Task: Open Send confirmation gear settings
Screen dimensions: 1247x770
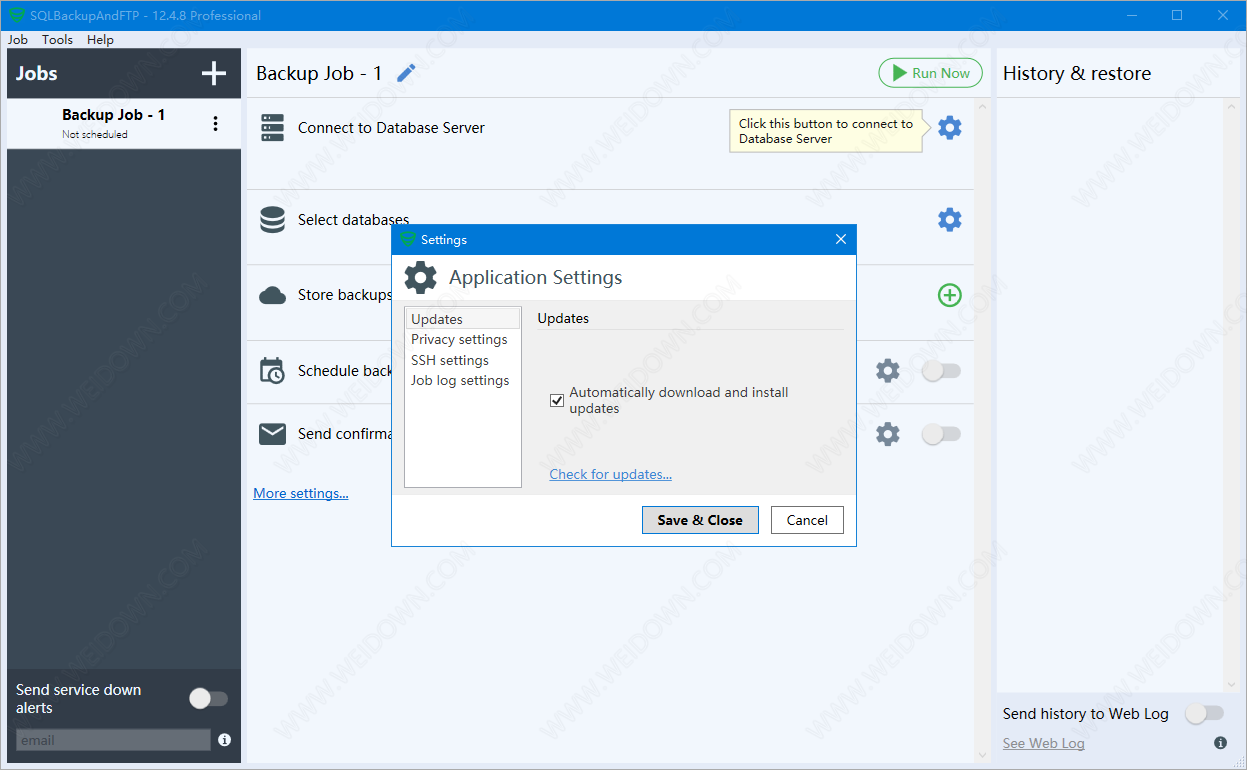Action: pos(888,434)
